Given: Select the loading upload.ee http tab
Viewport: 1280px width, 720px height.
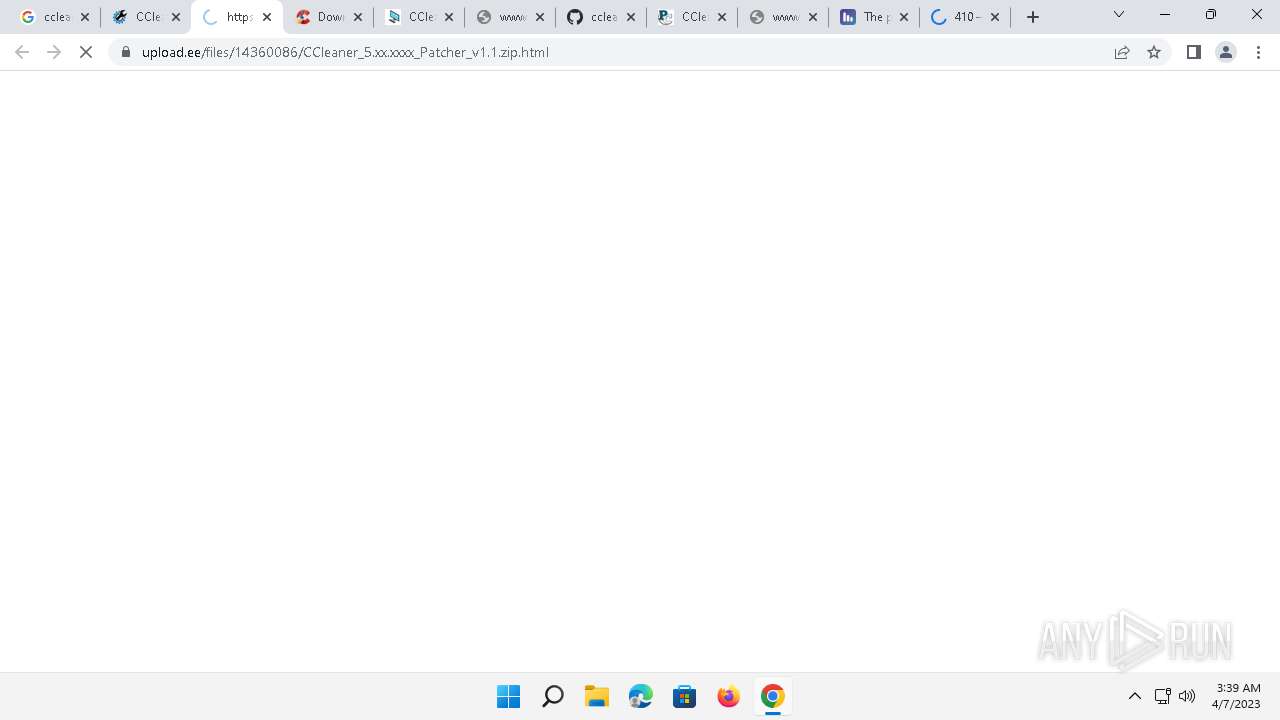Looking at the screenshot, I should [x=237, y=17].
